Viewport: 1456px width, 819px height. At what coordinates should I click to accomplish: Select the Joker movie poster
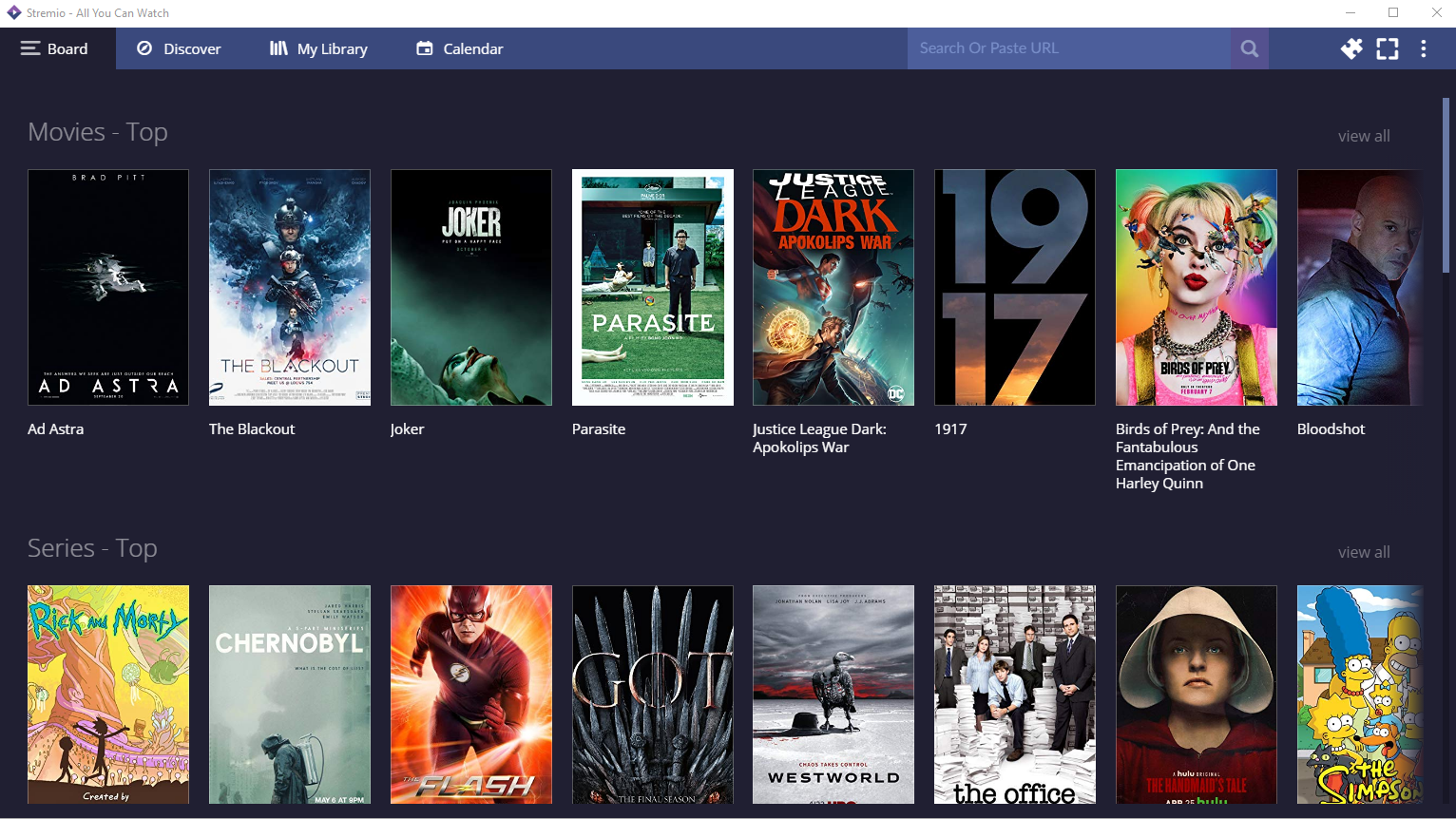point(471,287)
